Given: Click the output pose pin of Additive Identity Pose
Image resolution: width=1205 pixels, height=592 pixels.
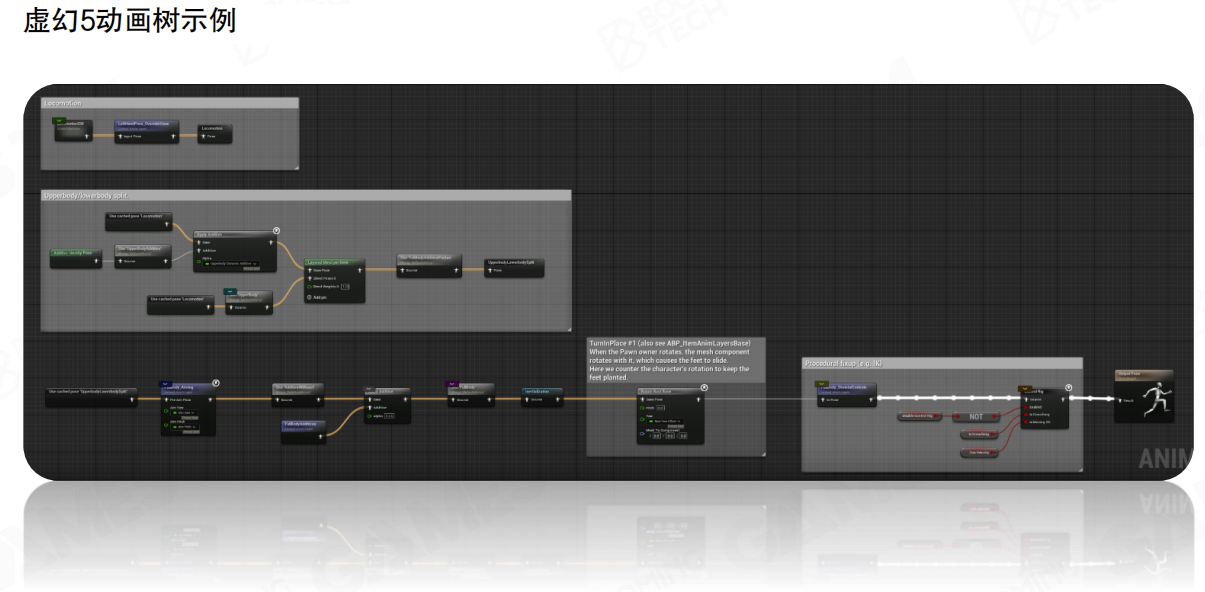Looking at the screenshot, I should point(97,261).
